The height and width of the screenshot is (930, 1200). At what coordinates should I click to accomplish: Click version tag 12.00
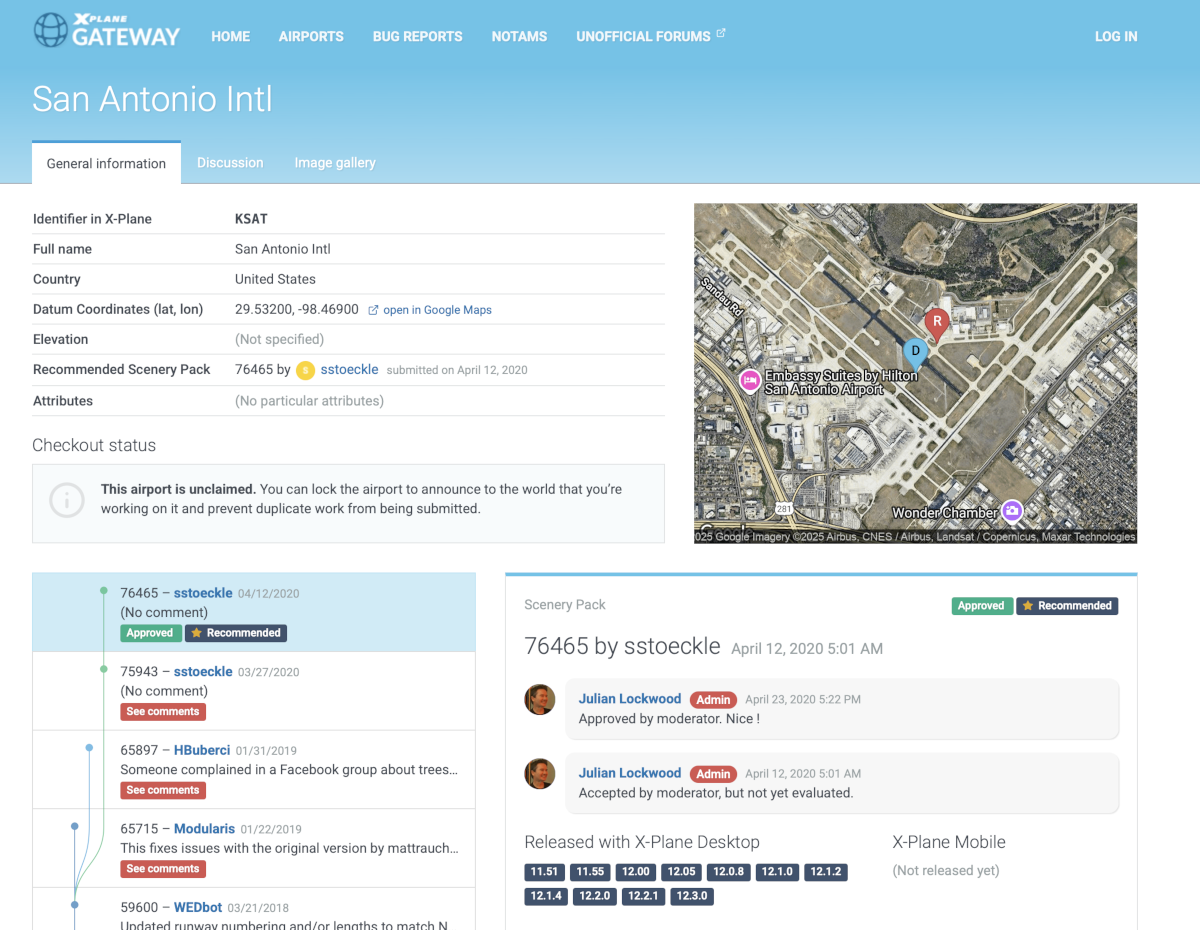coord(636,872)
